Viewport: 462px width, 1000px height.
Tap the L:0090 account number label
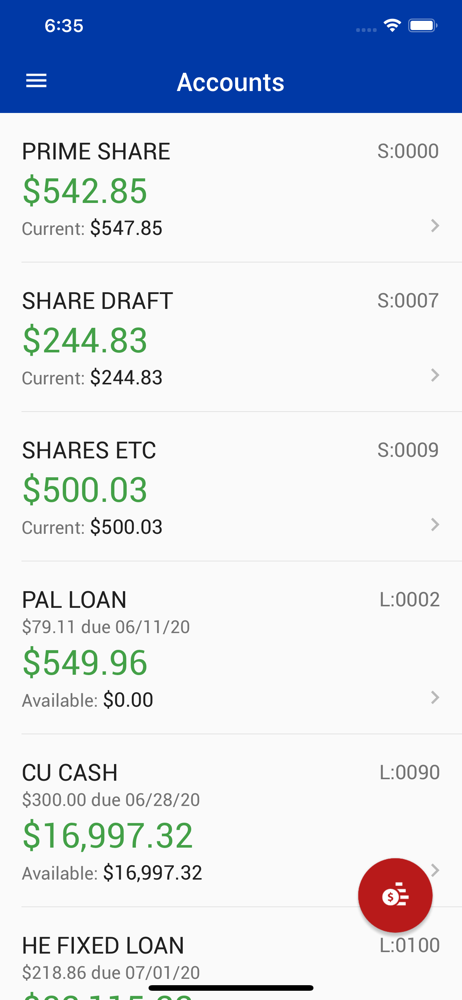pos(410,772)
